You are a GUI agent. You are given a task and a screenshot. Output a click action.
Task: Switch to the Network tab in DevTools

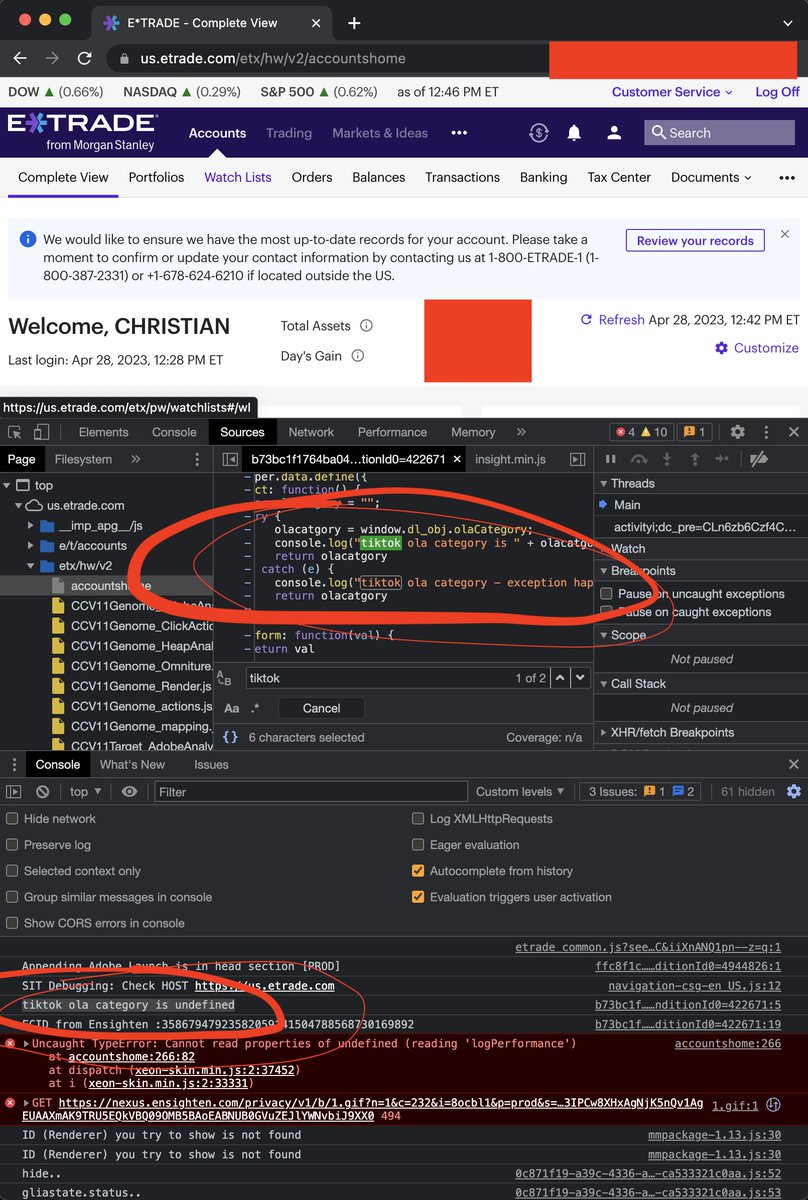[311, 432]
